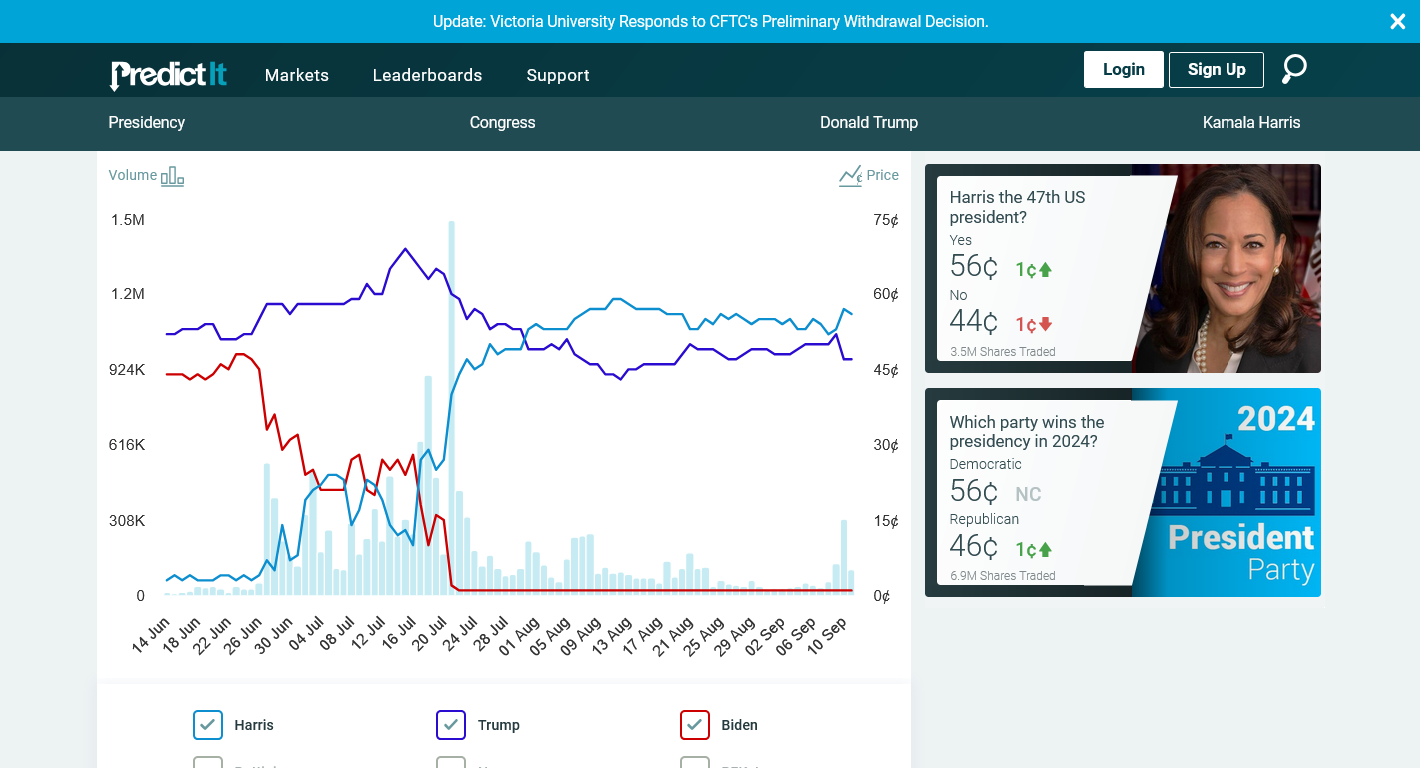Click the Trump legend label
The width and height of the screenshot is (1420, 768).
coord(499,725)
